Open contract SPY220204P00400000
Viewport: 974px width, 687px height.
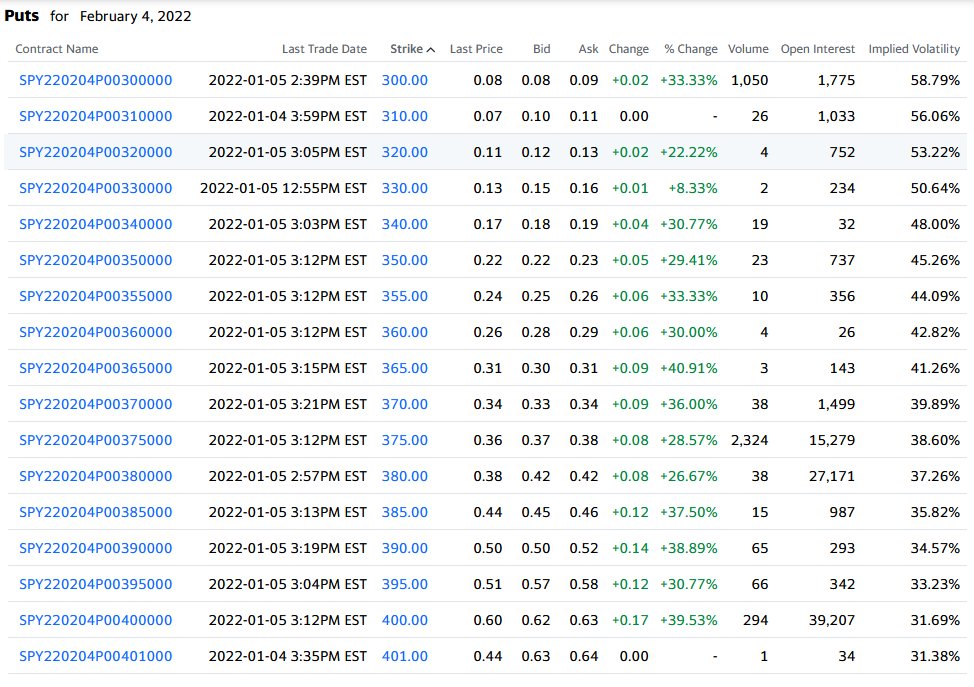click(96, 621)
